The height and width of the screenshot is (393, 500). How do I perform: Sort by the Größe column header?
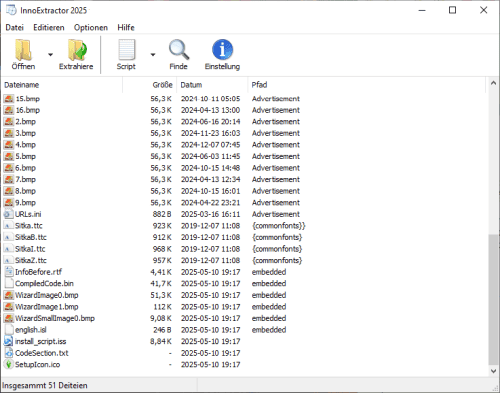[150, 85]
